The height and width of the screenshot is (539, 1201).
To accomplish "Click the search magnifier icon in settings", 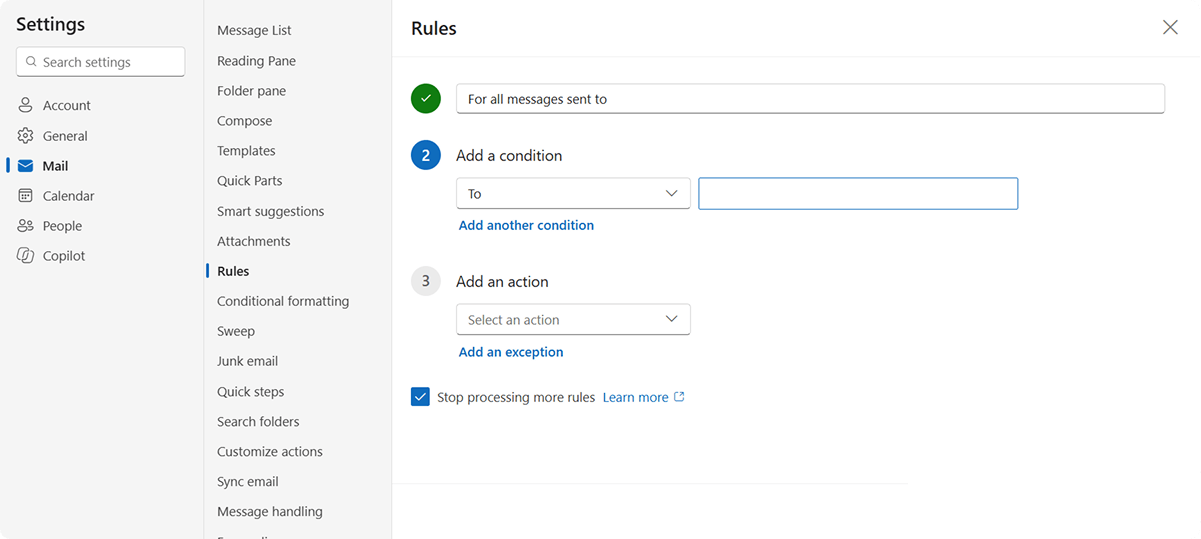I will (32, 62).
